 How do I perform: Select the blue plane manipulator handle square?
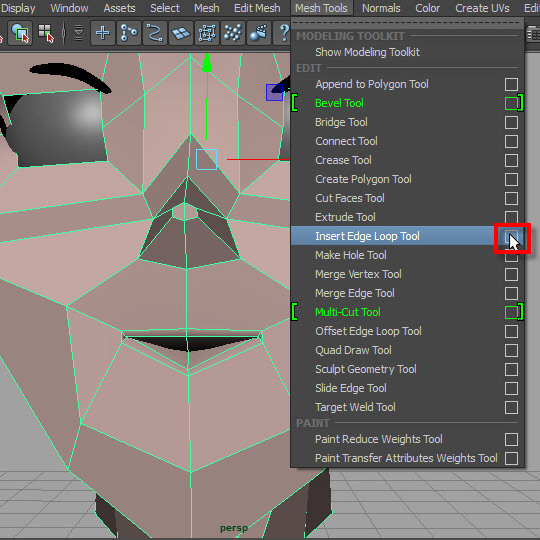click(x=274, y=92)
